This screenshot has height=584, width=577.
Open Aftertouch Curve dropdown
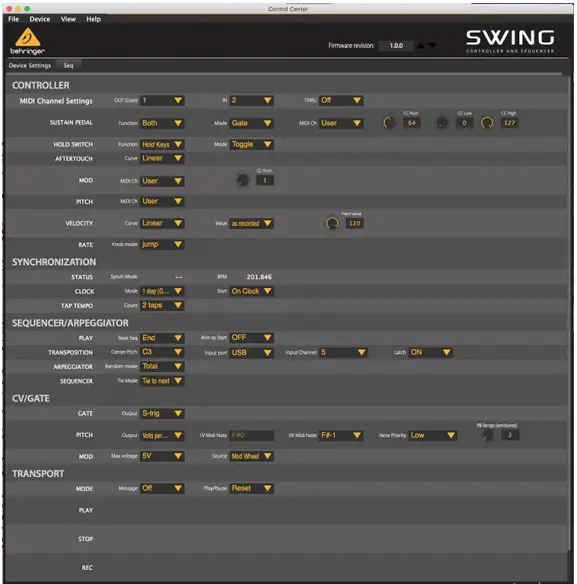coord(162,158)
